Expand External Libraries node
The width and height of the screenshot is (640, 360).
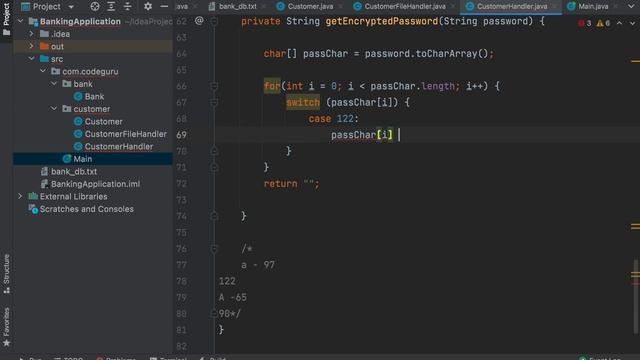coord(20,196)
